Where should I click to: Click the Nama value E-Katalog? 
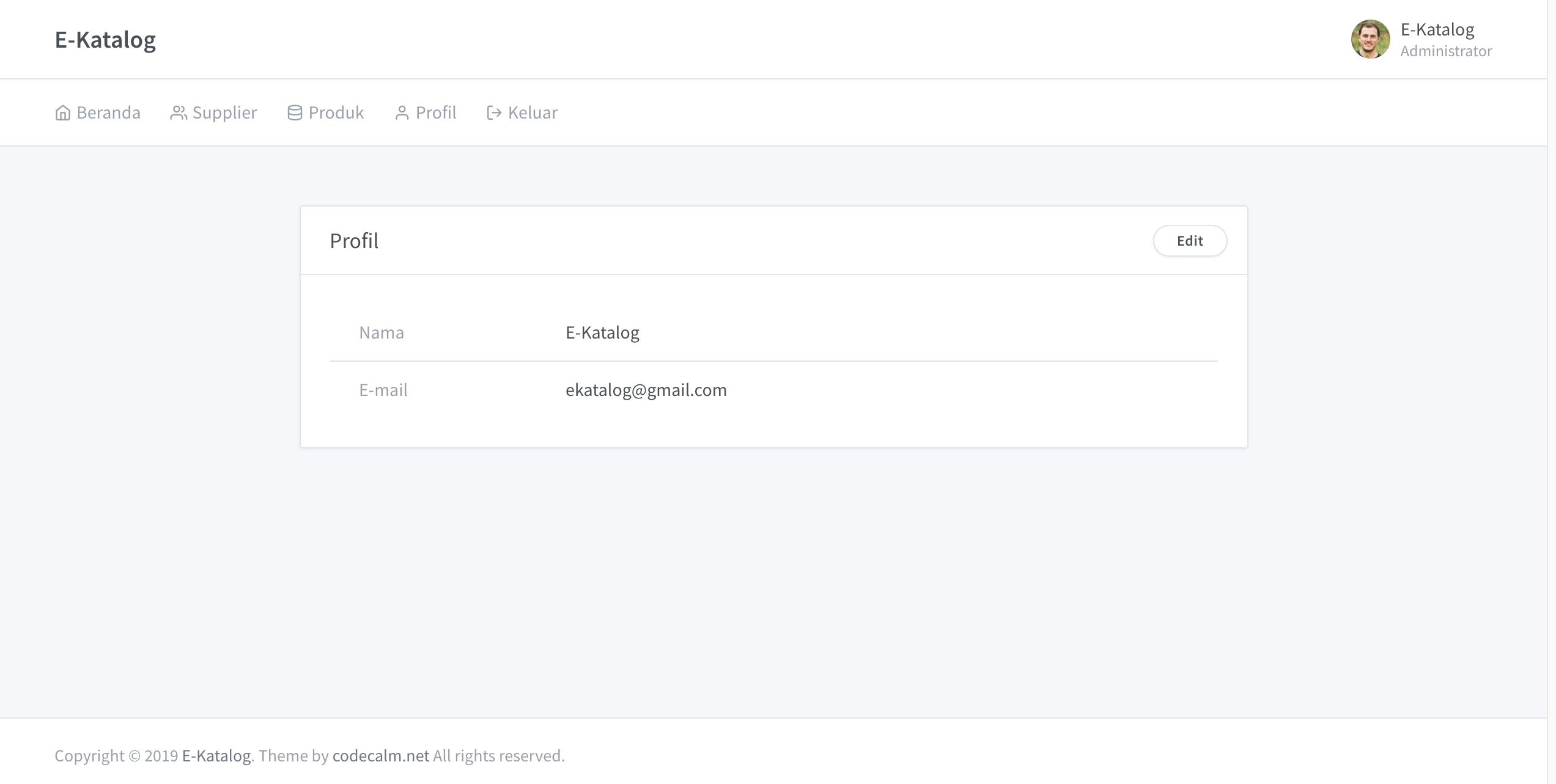602,332
